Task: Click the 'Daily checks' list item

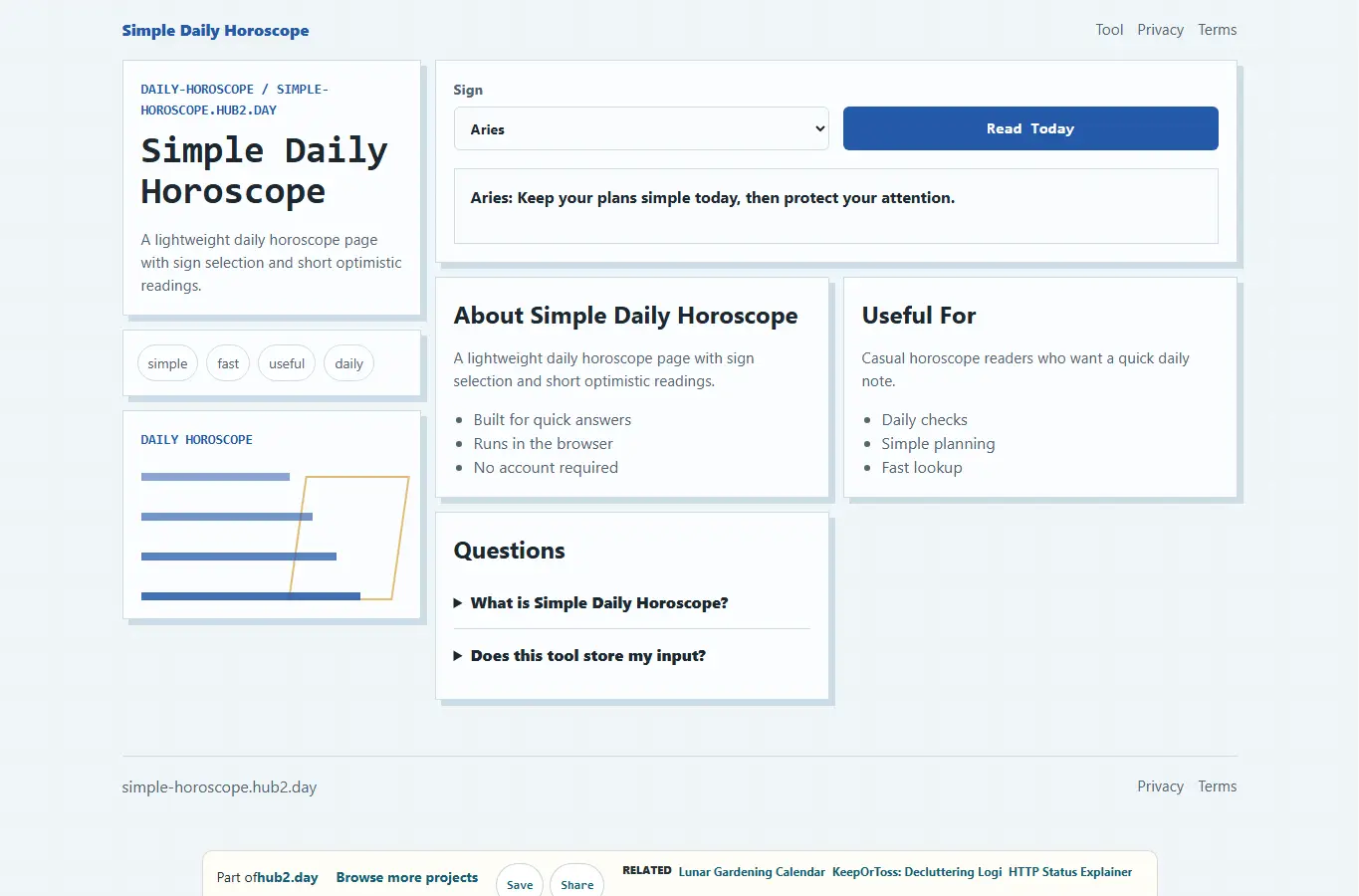Action: tap(925, 420)
